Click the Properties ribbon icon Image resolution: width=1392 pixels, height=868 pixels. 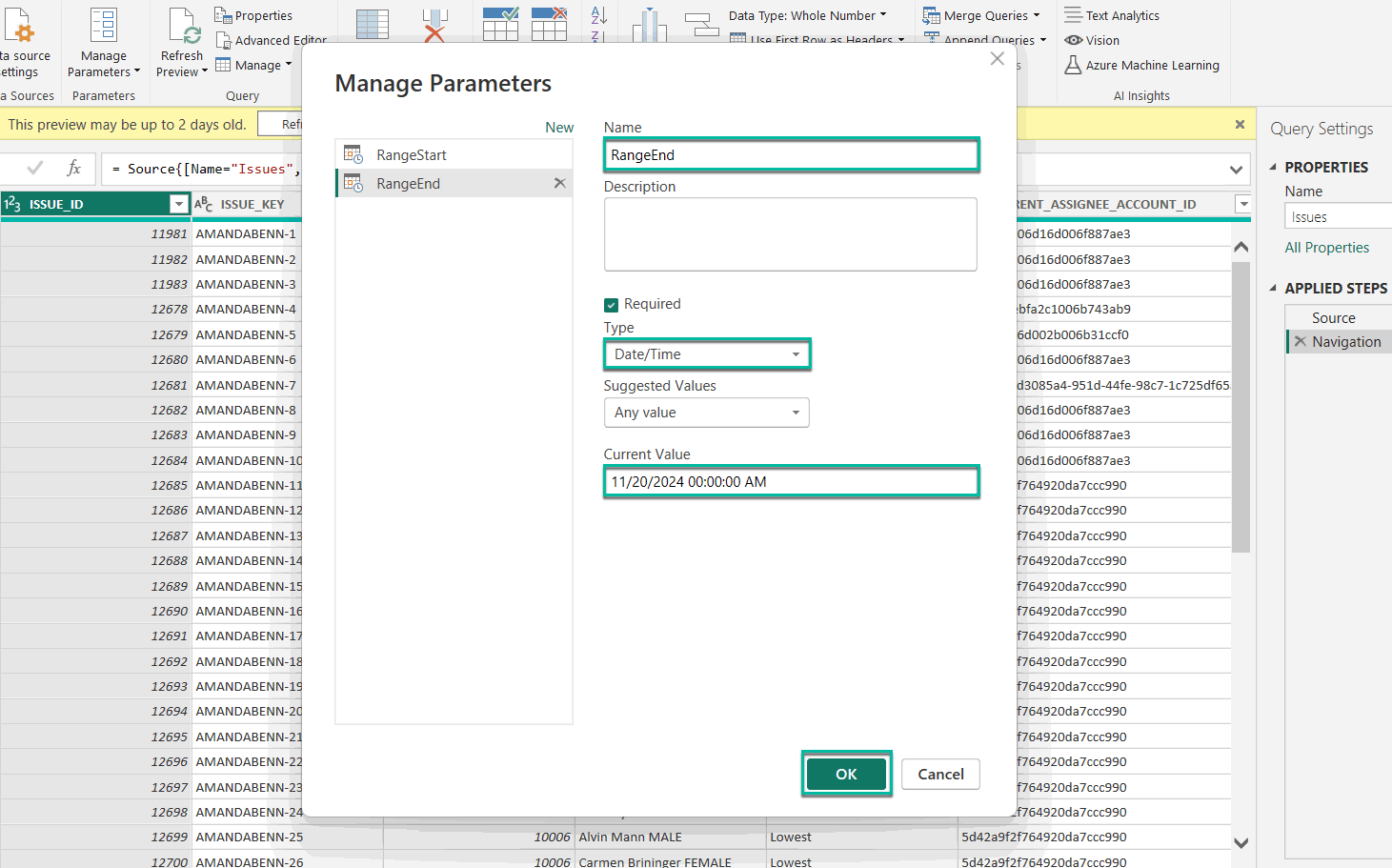coord(224,15)
